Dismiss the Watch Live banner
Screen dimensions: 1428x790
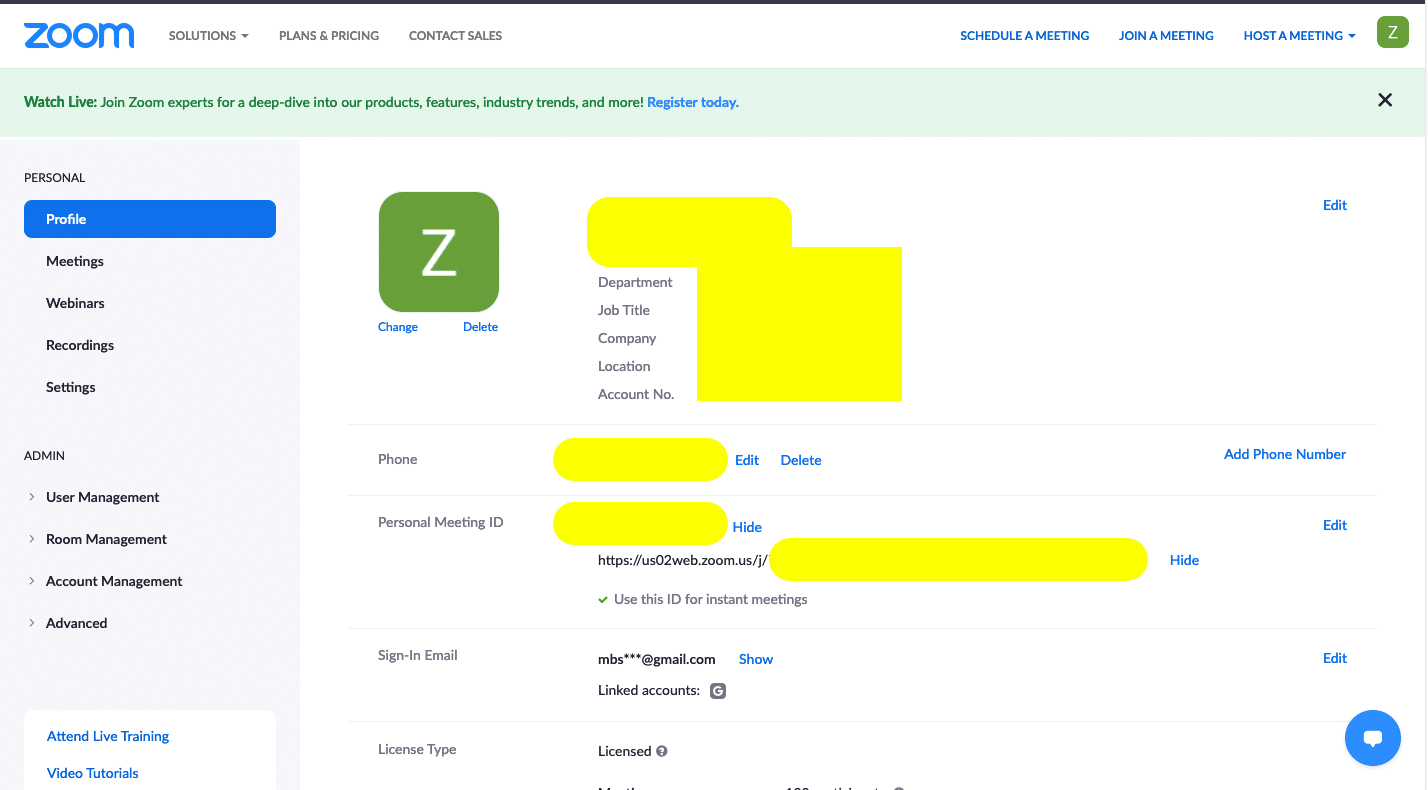pos(1385,100)
